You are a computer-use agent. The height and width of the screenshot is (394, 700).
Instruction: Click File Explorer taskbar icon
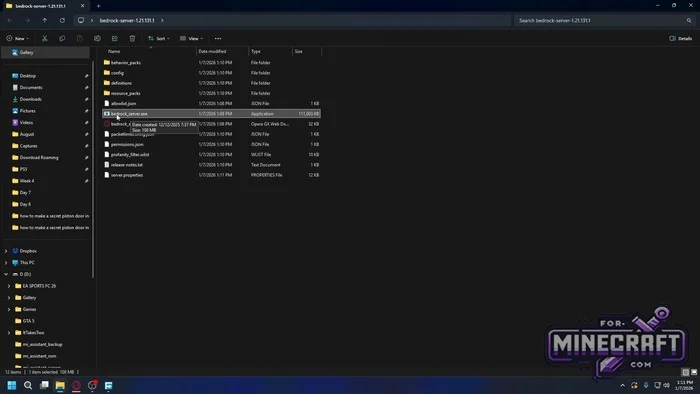point(60,385)
